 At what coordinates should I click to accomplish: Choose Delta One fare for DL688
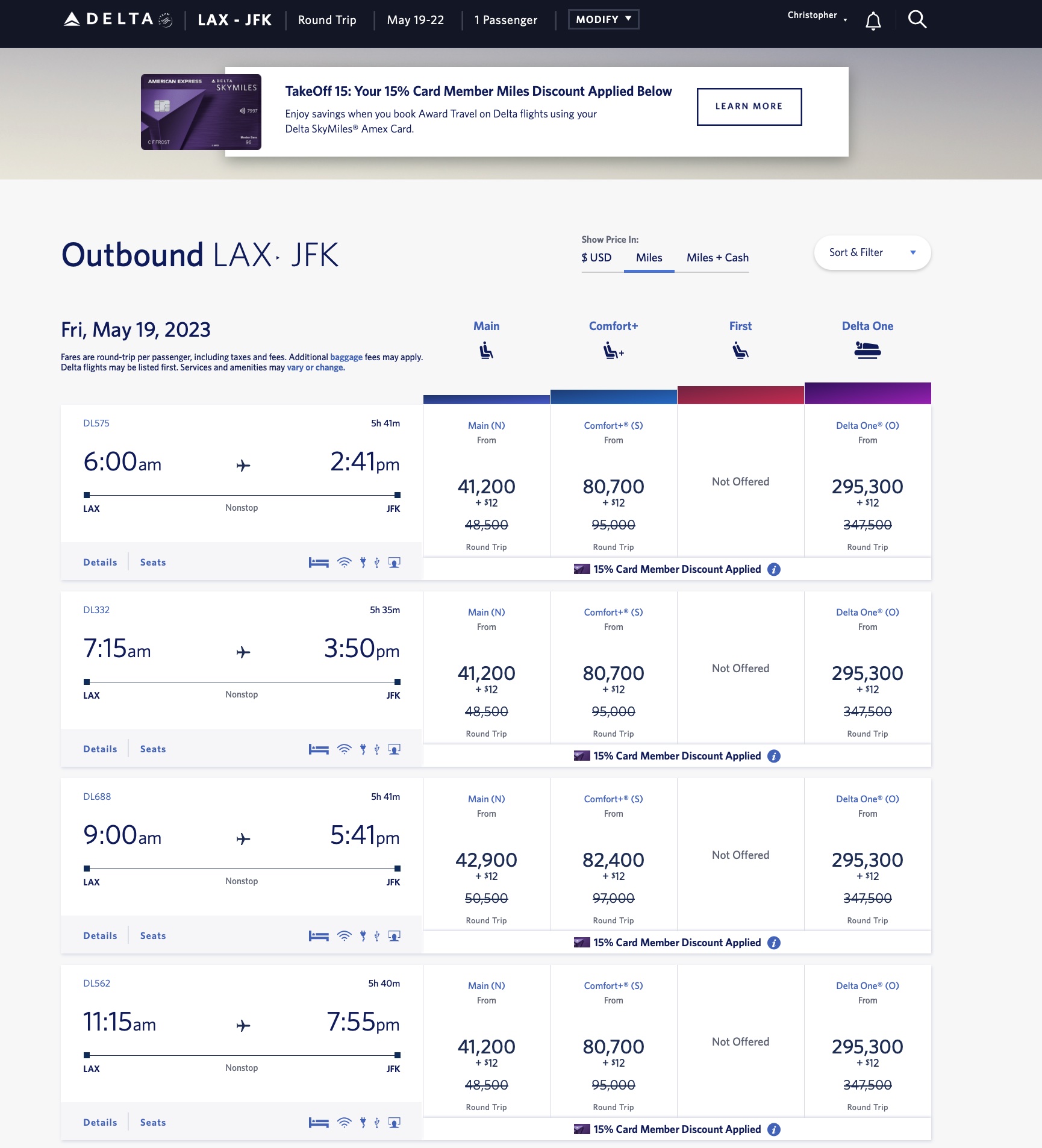click(x=867, y=859)
